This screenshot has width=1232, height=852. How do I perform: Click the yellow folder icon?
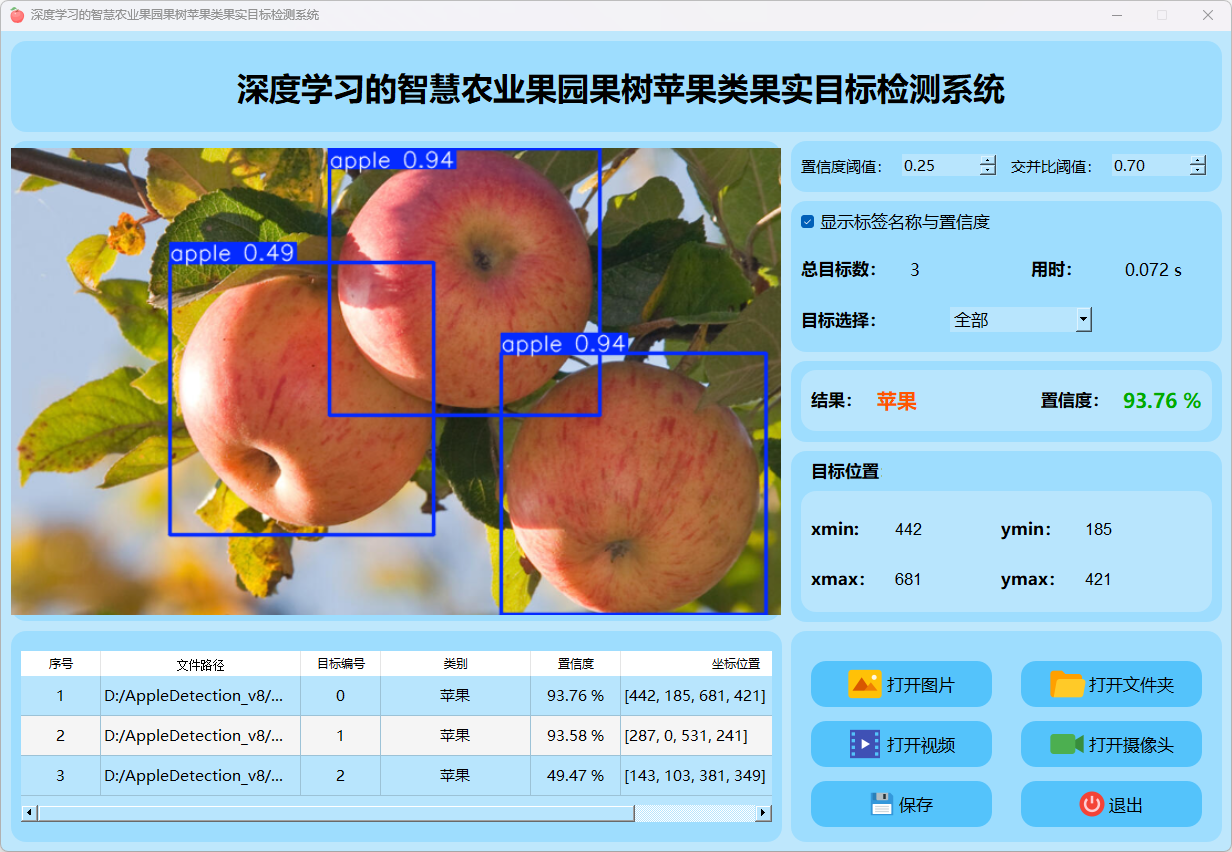1067,684
